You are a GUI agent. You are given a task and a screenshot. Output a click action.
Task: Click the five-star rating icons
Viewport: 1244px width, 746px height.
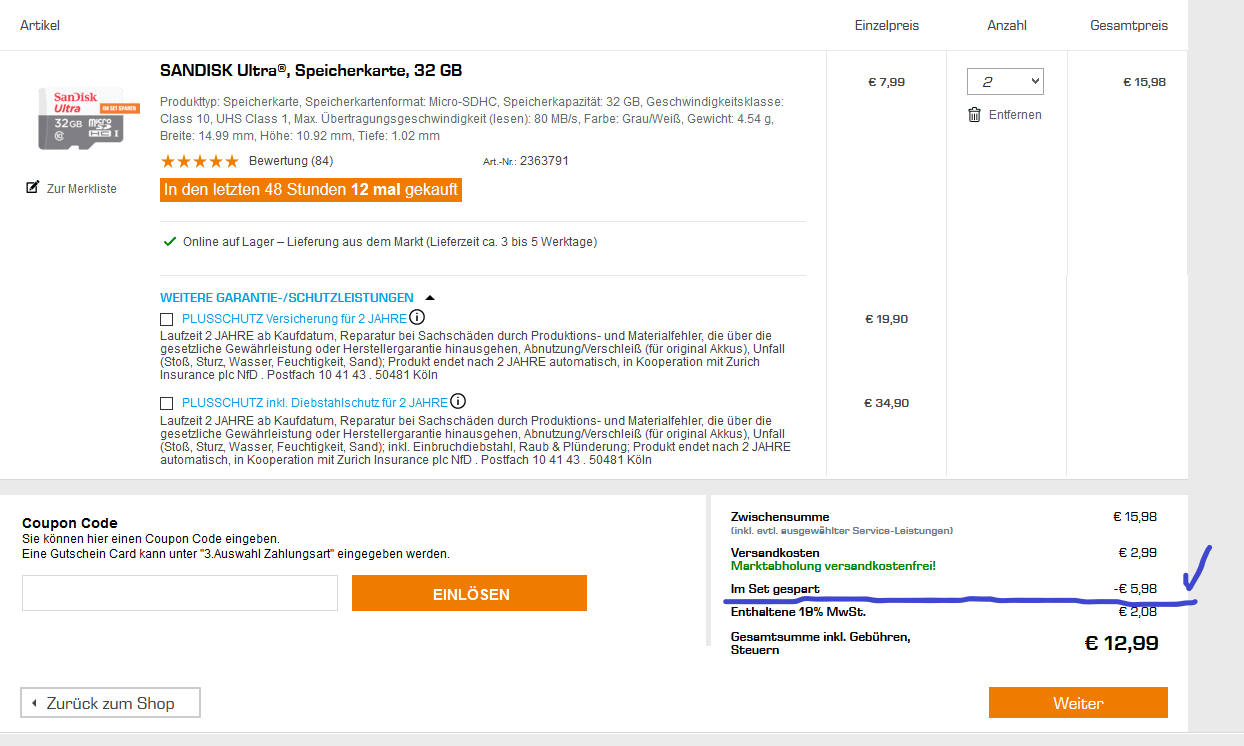tap(199, 161)
